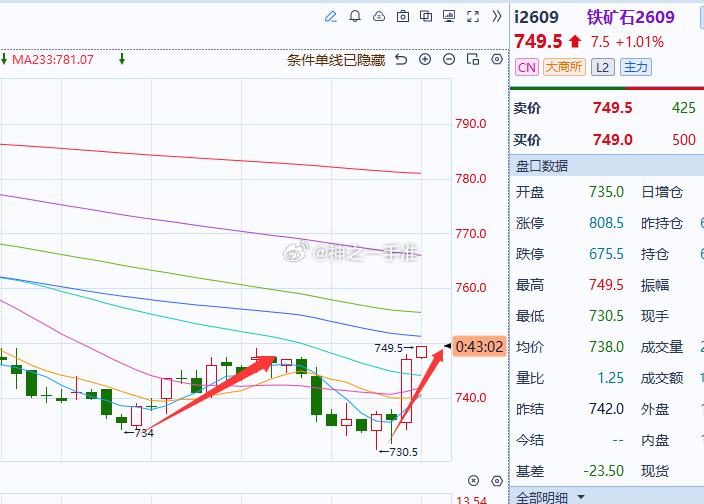This screenshot has height=504, width=704.
Task: Click the 涨停 value 808.5
Action: pyautogui.click(x=606, y=223)
